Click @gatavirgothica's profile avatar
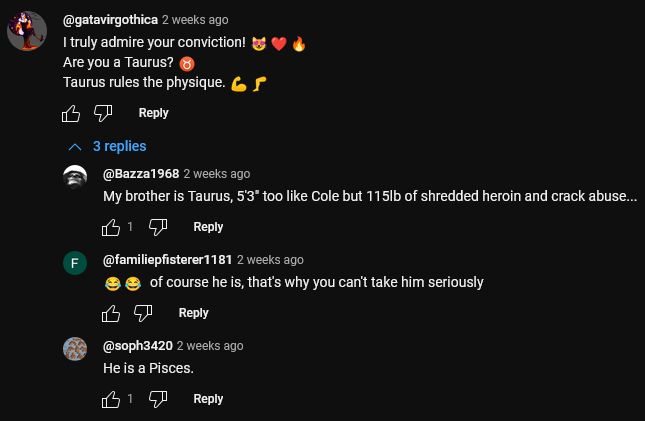This screenshot has height=421, width=645. click(x=27, y=31)
